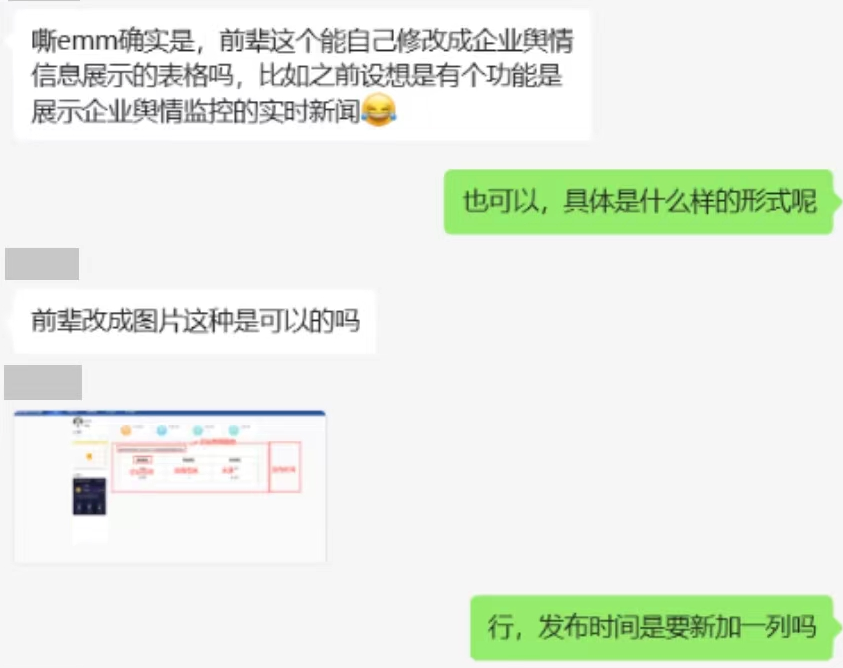Click the blurred sender name above the image
This screenshot has width=843, height=668.
(x=43, y=382)
